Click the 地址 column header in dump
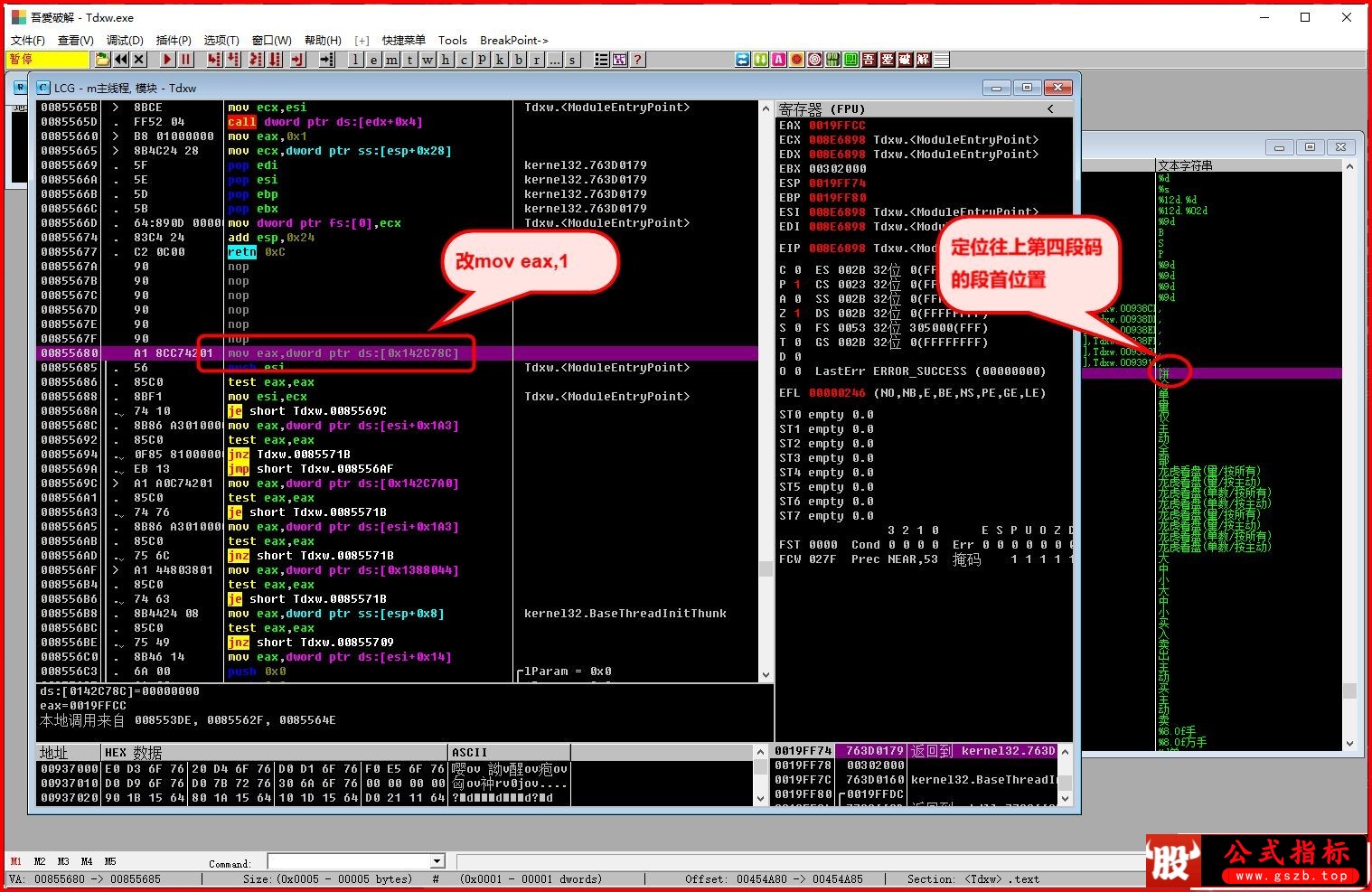 (68, 752)
